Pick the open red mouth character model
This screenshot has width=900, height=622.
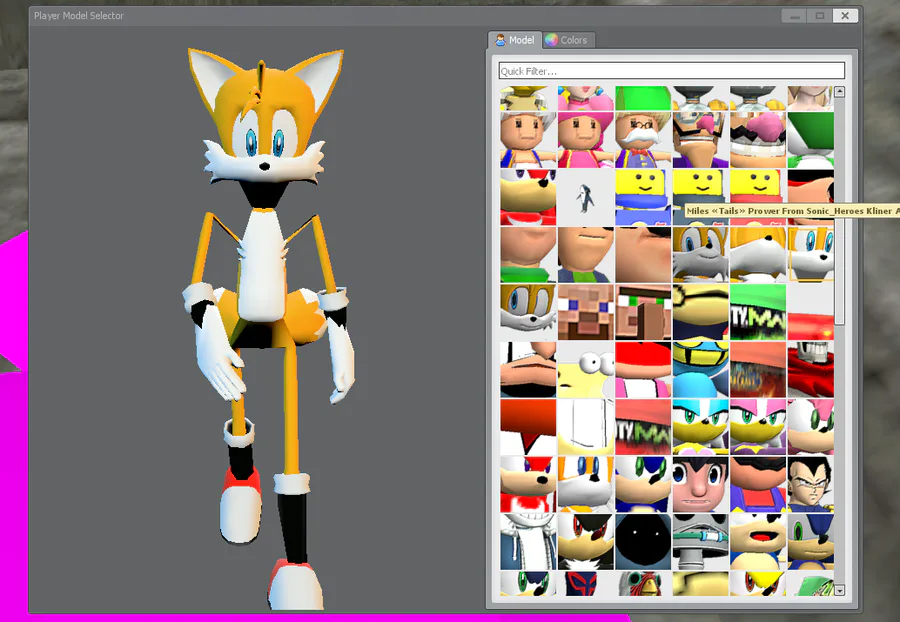click(x=758, y=541)
